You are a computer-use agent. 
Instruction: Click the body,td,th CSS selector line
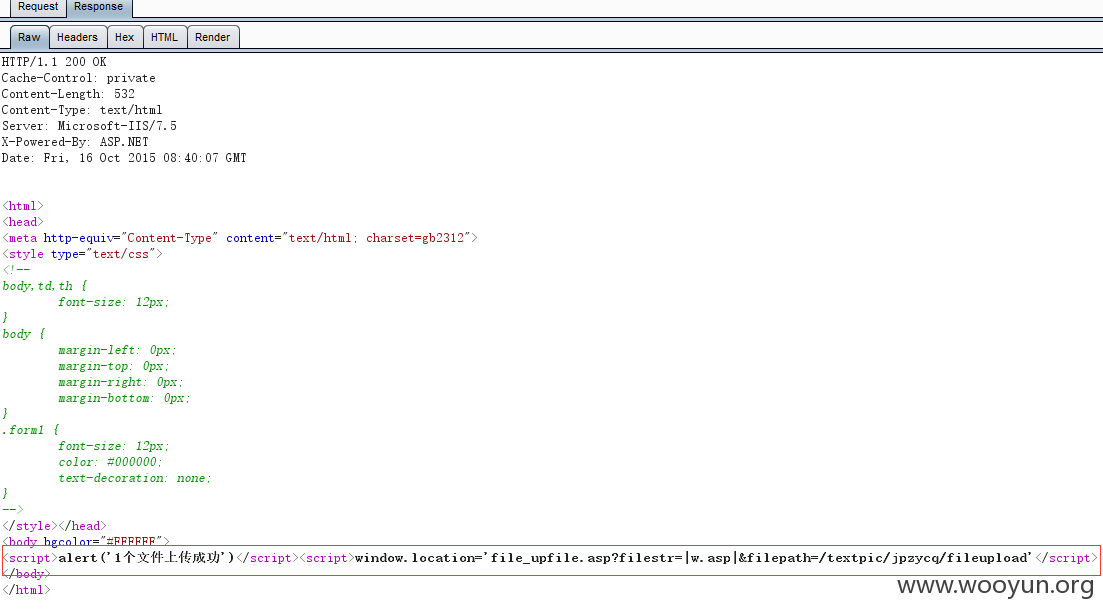pos(44,286)
